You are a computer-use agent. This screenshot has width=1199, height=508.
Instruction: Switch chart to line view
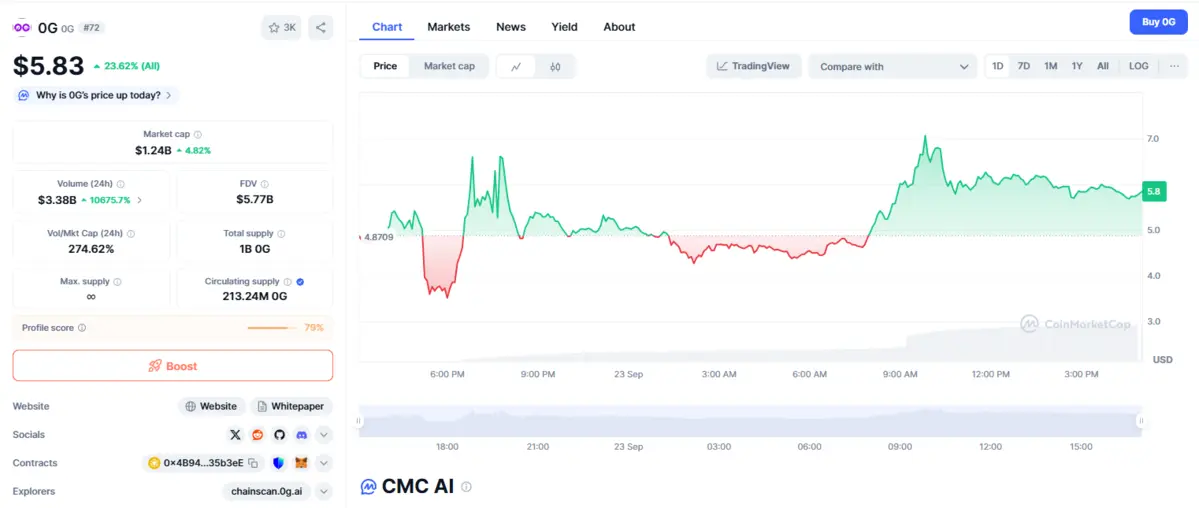(x=516, y=67)
